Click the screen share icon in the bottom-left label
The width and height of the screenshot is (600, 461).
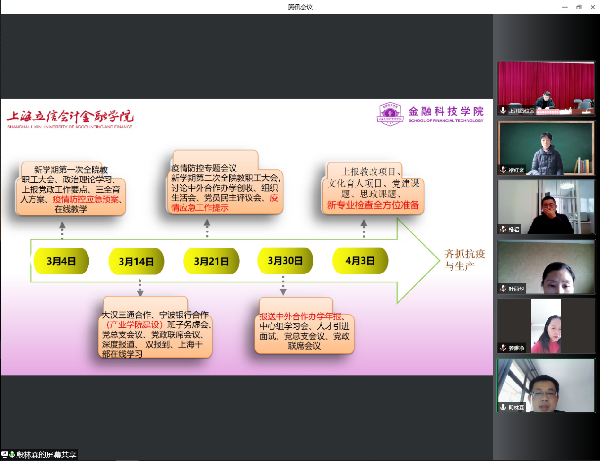[6, 455]
